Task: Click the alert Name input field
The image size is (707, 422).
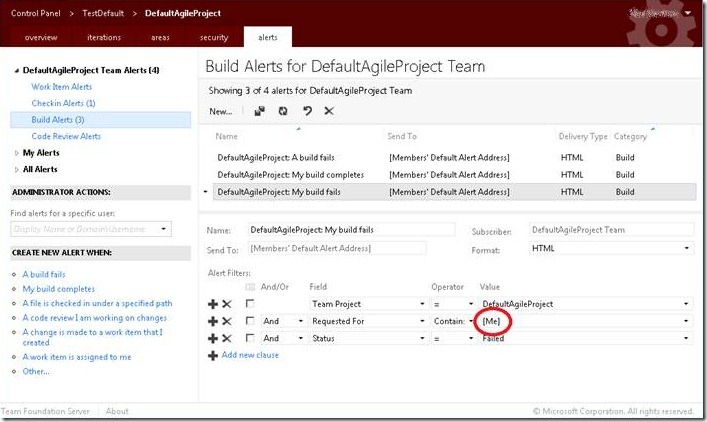Action: tap(351, 229)
